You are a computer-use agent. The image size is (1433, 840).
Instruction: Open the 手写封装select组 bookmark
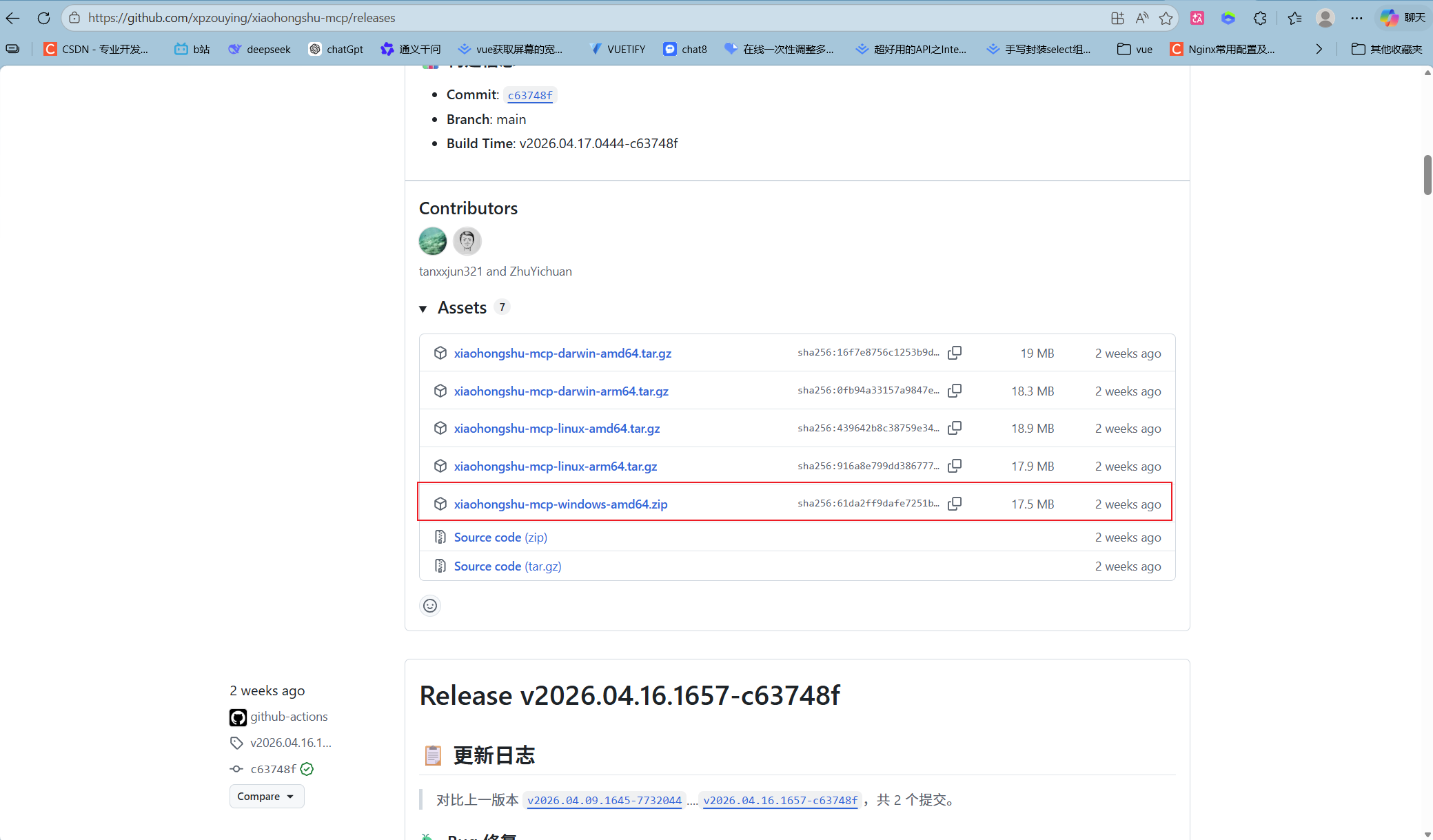pyautogui.click(x=1039, y=49)
